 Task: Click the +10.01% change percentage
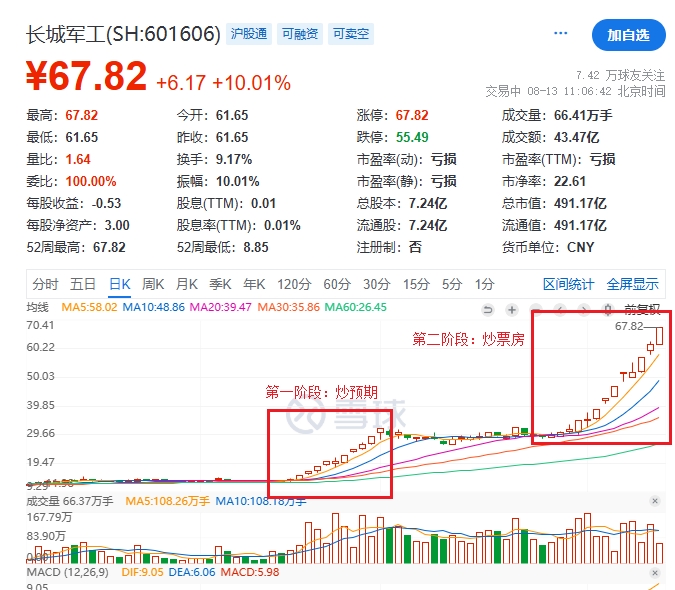click(251, 83)
